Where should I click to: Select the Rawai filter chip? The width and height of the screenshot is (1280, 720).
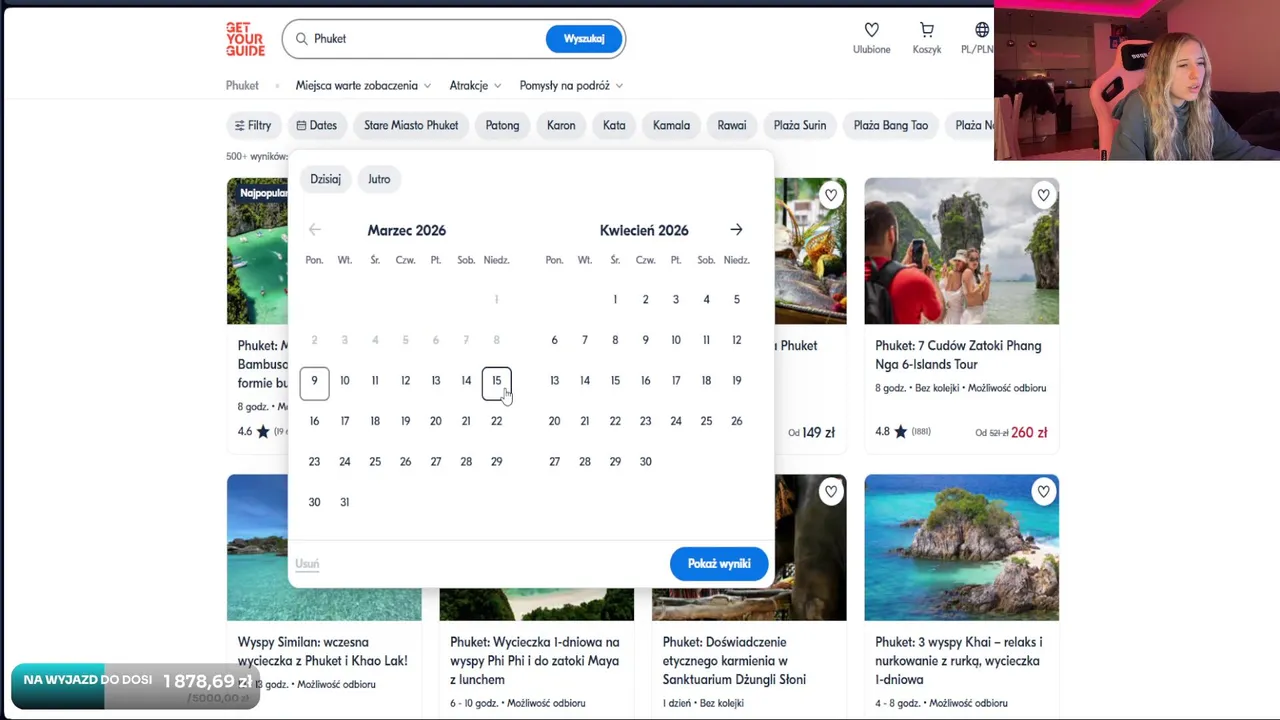click(x=732, y=125)
